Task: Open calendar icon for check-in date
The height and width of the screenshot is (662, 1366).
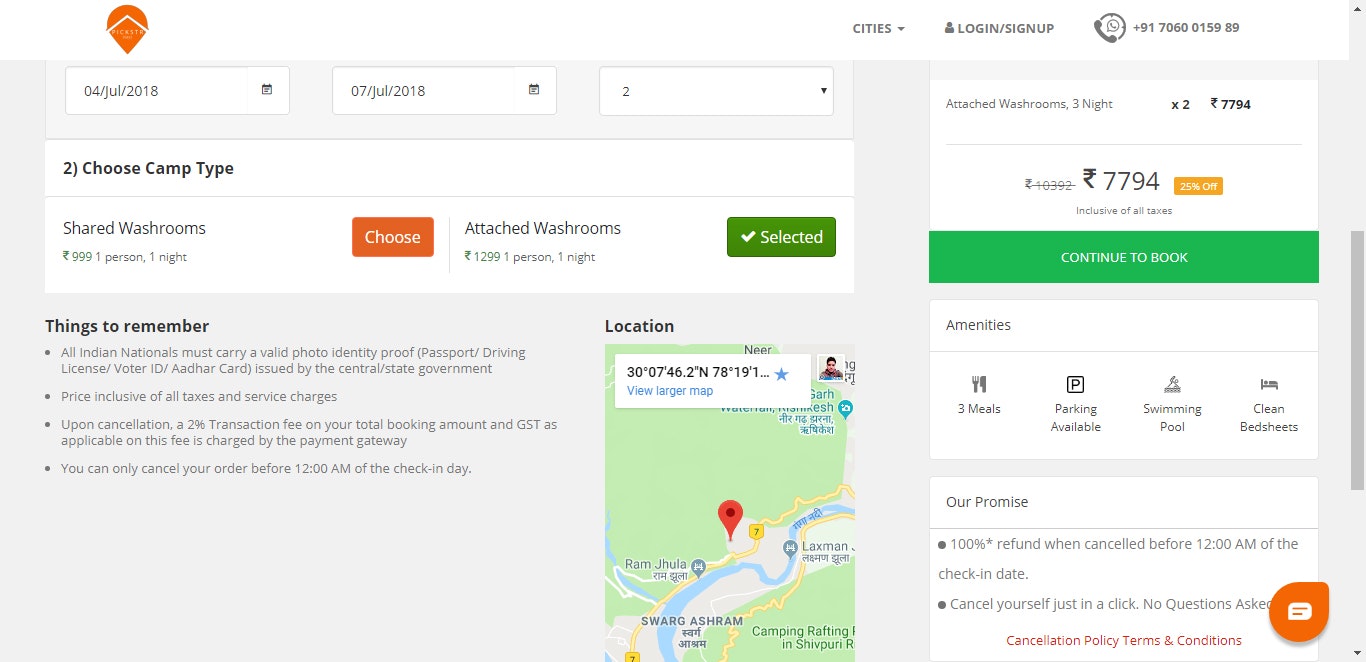Action: 267,90
